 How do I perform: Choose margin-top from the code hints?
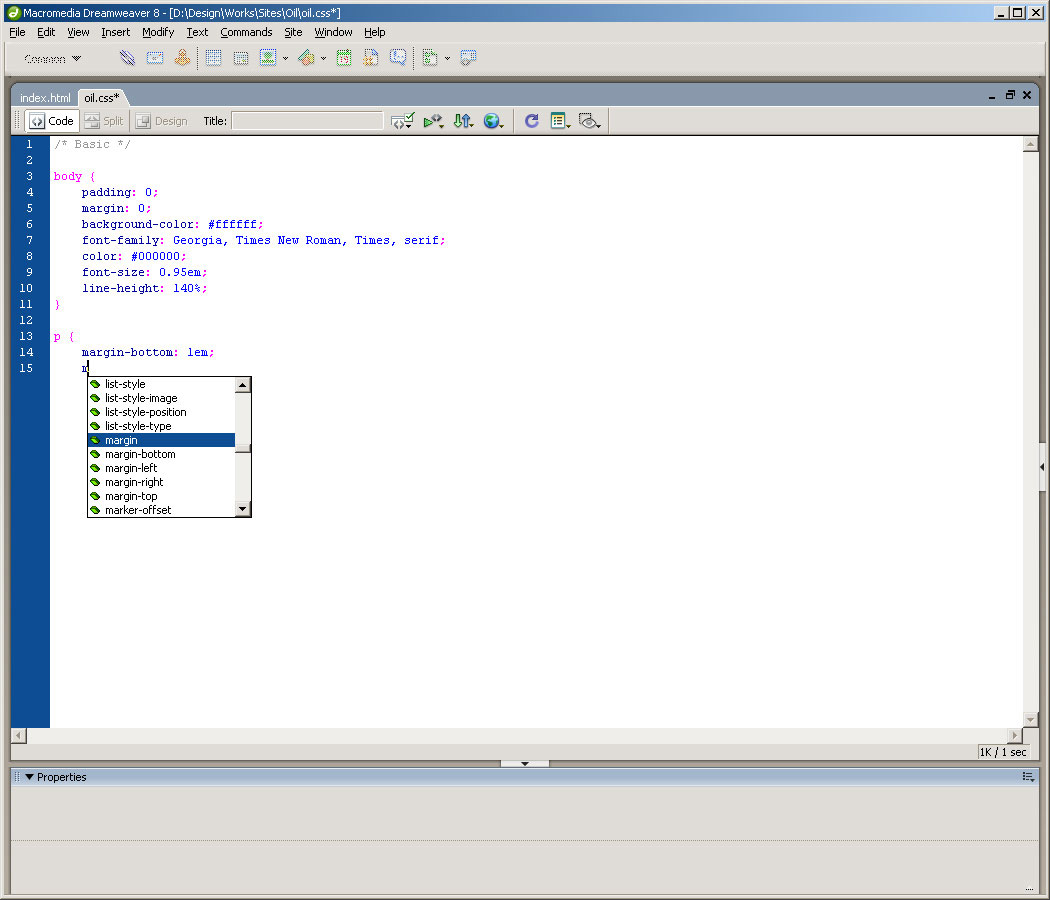[161, 496]
